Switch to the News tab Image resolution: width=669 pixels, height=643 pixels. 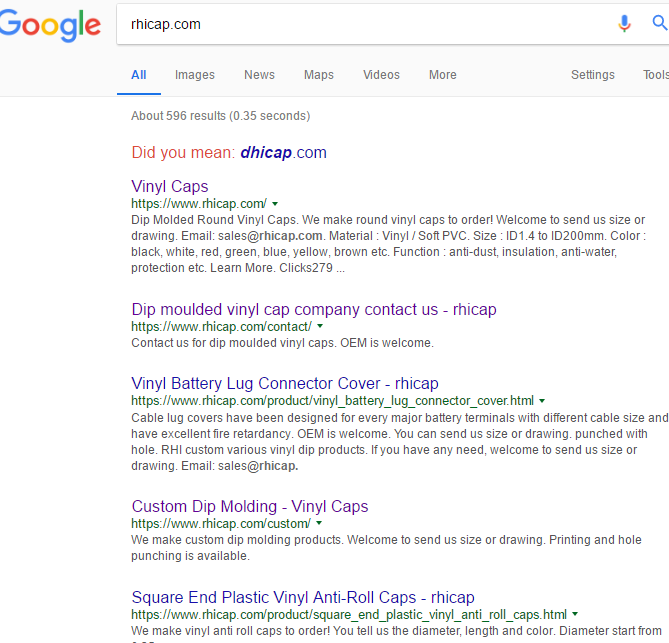pos(259,75)
